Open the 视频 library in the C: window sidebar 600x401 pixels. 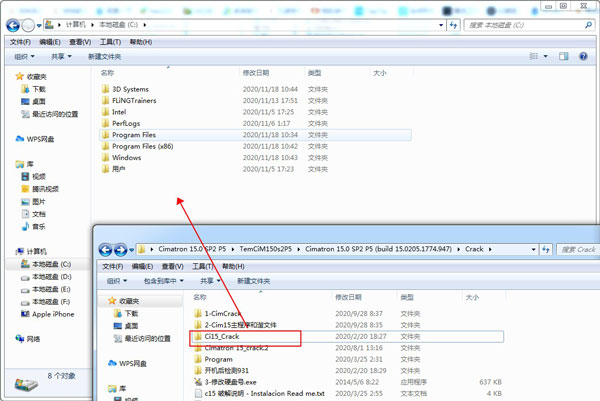[33, 176]
